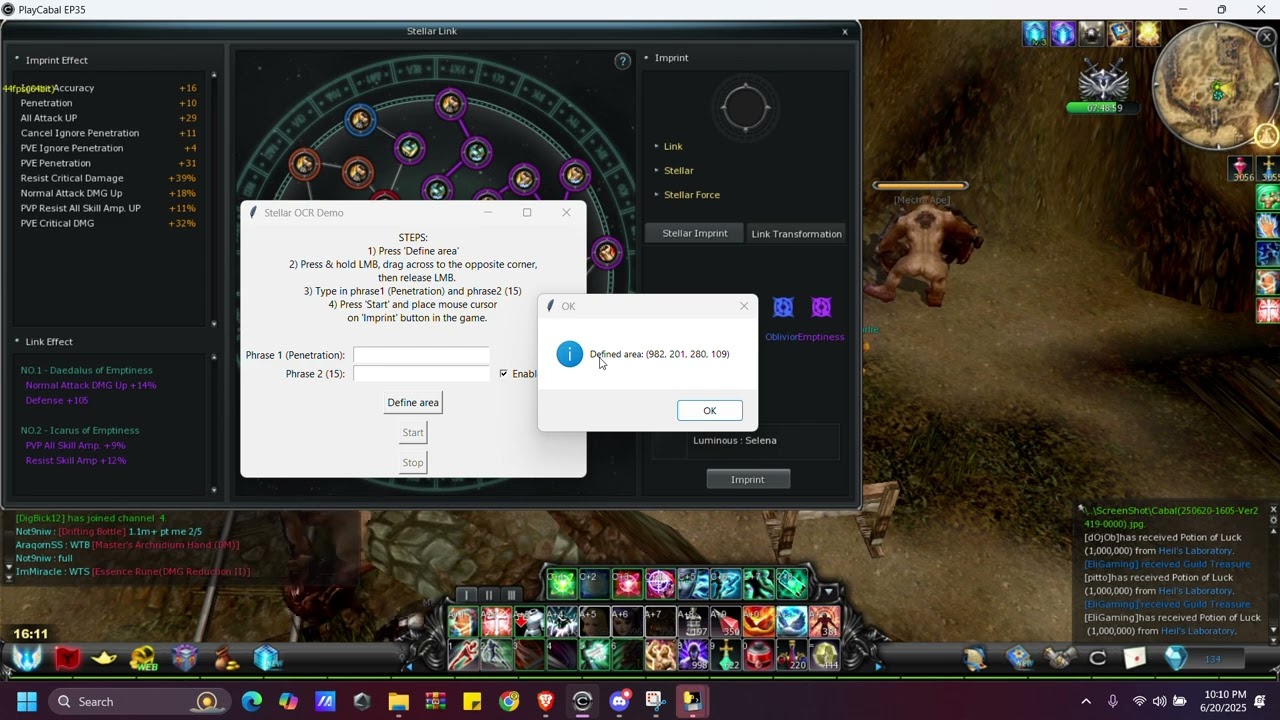Screen dimensions: 1280x720
Task: Click the empty imprint ring slot
Action: pyautogui.click(x=745, y=108)
